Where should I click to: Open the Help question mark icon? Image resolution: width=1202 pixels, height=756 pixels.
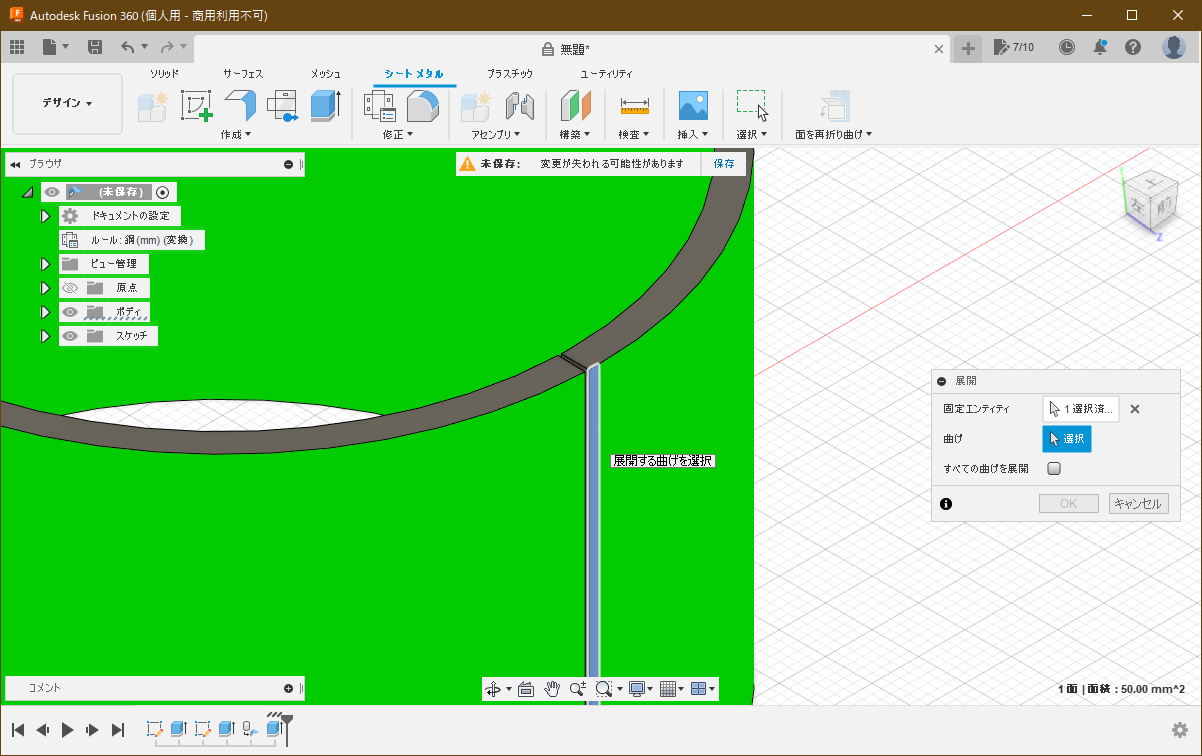[1133, 47]
